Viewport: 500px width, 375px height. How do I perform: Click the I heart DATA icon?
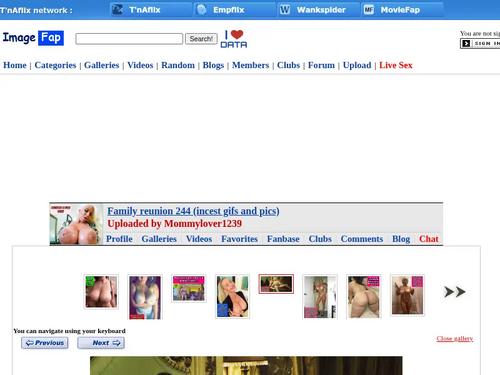pyautogui.click(x=234, y=39)
